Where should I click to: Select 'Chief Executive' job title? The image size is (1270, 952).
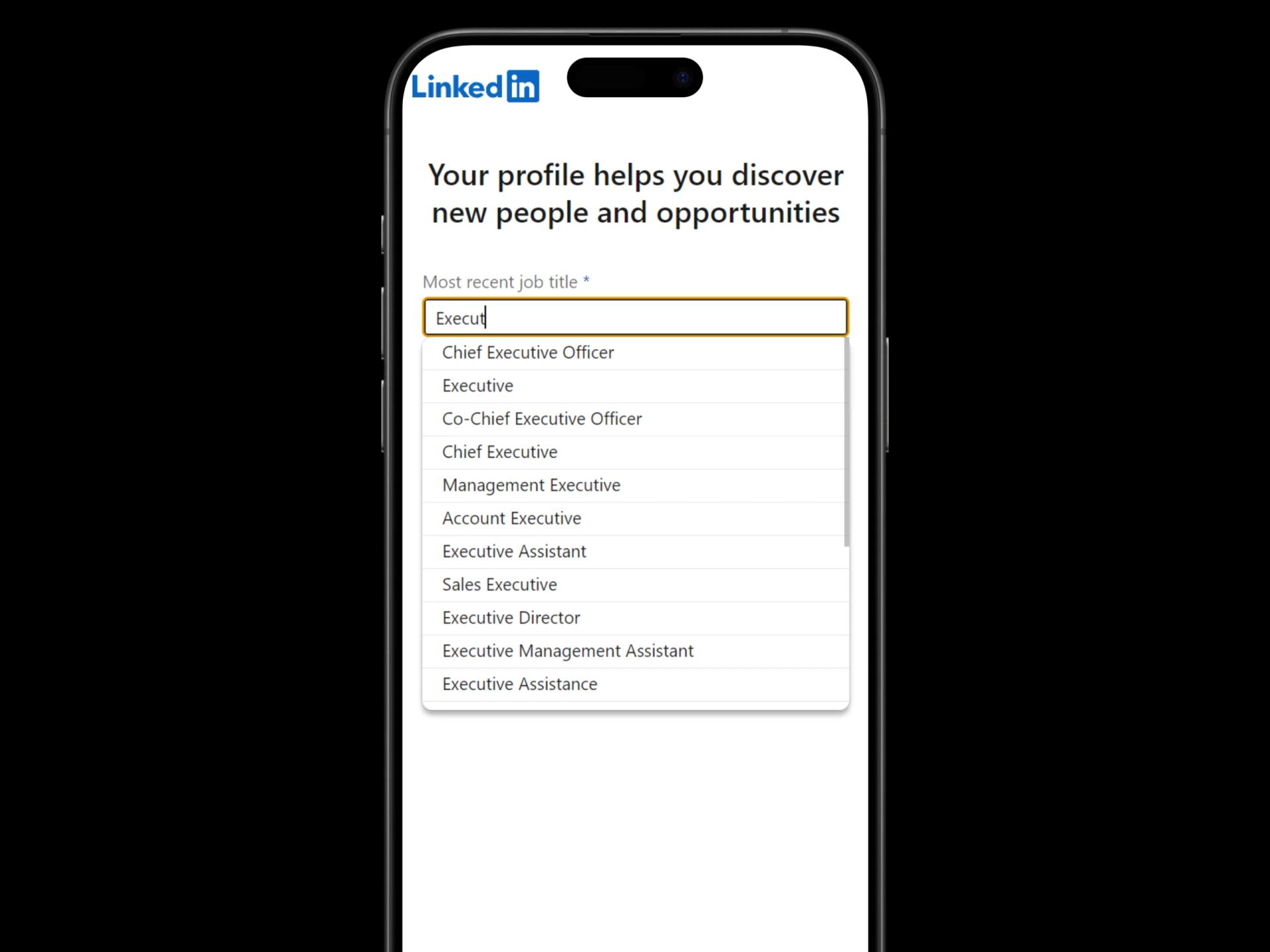[635, 451]
